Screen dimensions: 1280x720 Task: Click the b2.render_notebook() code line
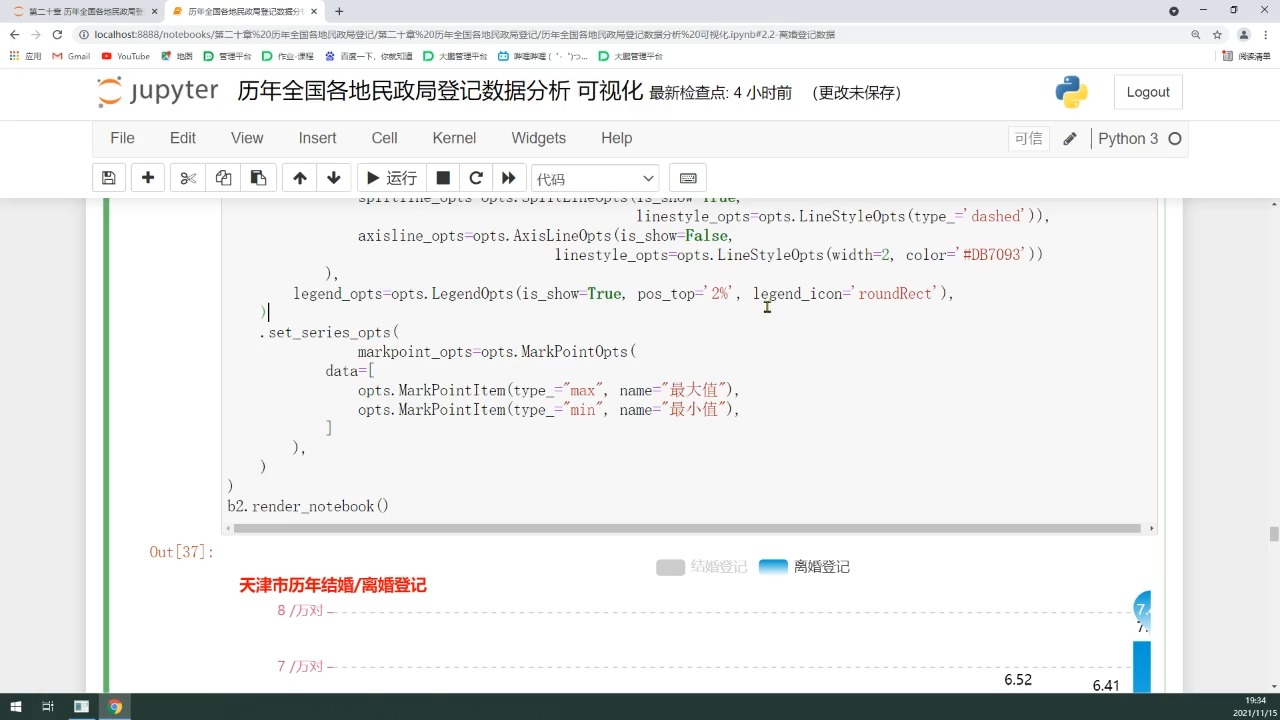click(x=308, y=506)
